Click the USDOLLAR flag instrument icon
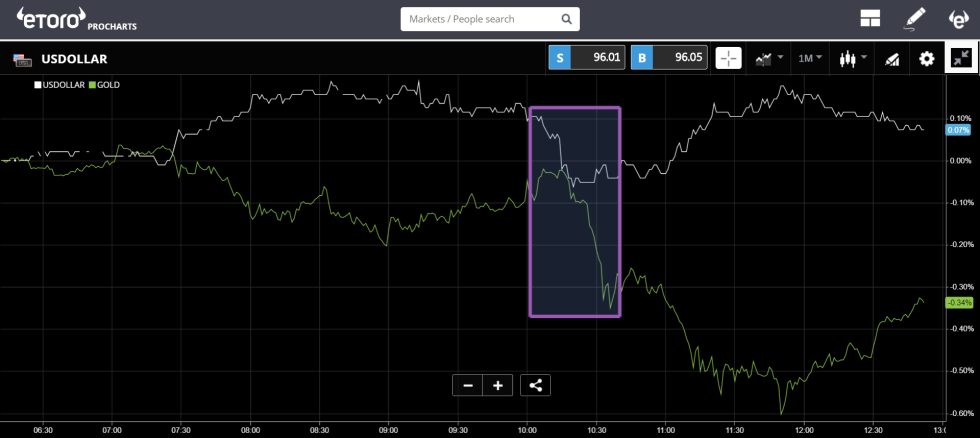Image resolution: width=980 pixels, height=438 pixels. [x=21, y=59]
